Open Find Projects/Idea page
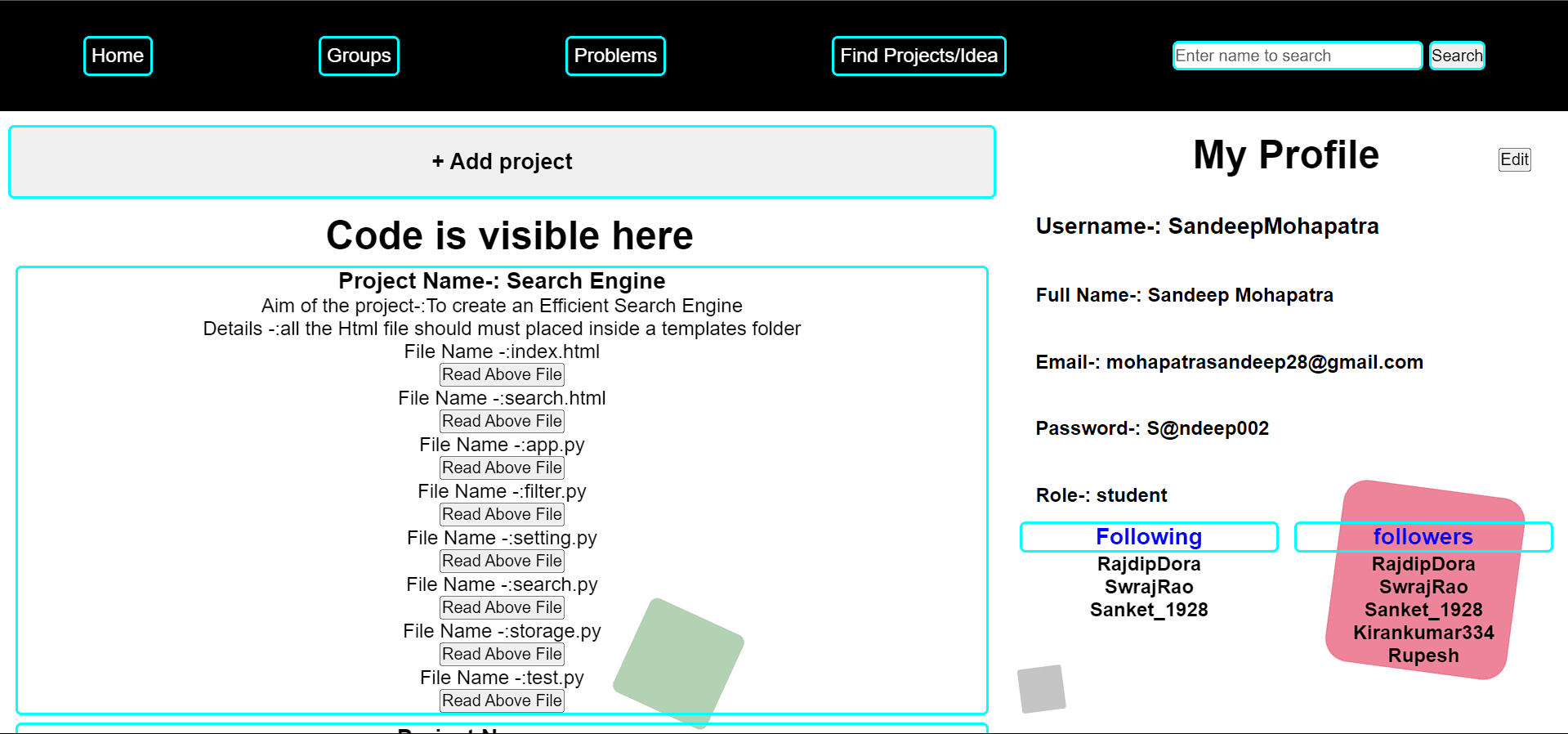This screenshot has width=1568, height=734. [x=918, y=56]
